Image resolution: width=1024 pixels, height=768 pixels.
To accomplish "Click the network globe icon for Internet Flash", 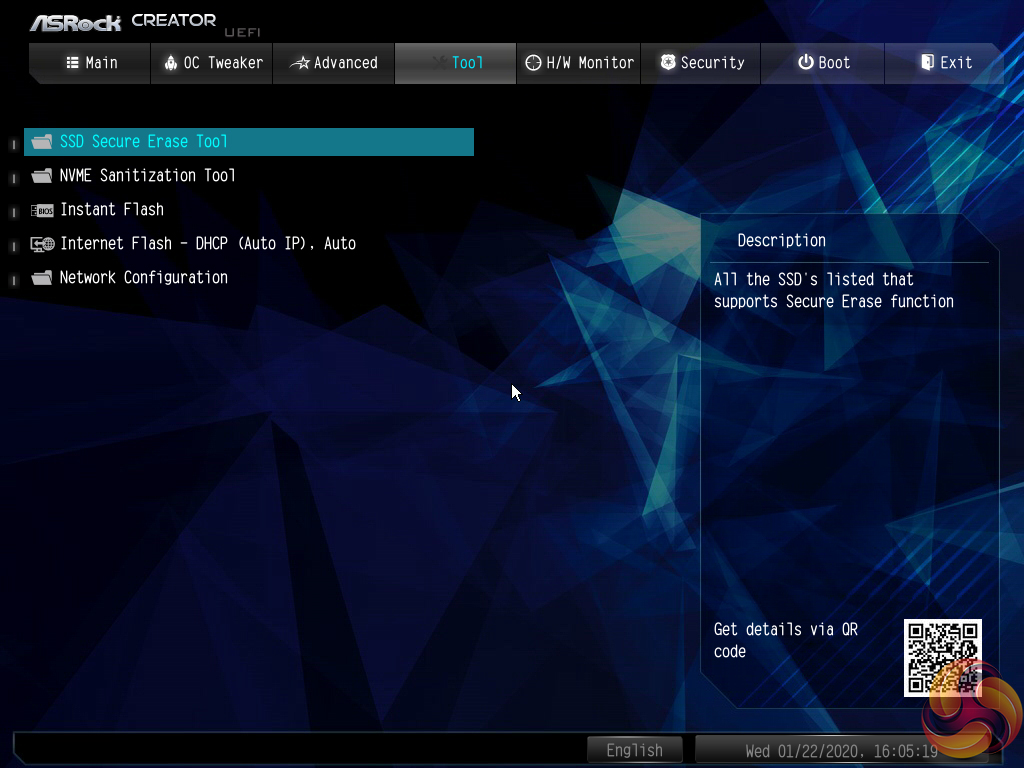I will (x=42, y=244).
